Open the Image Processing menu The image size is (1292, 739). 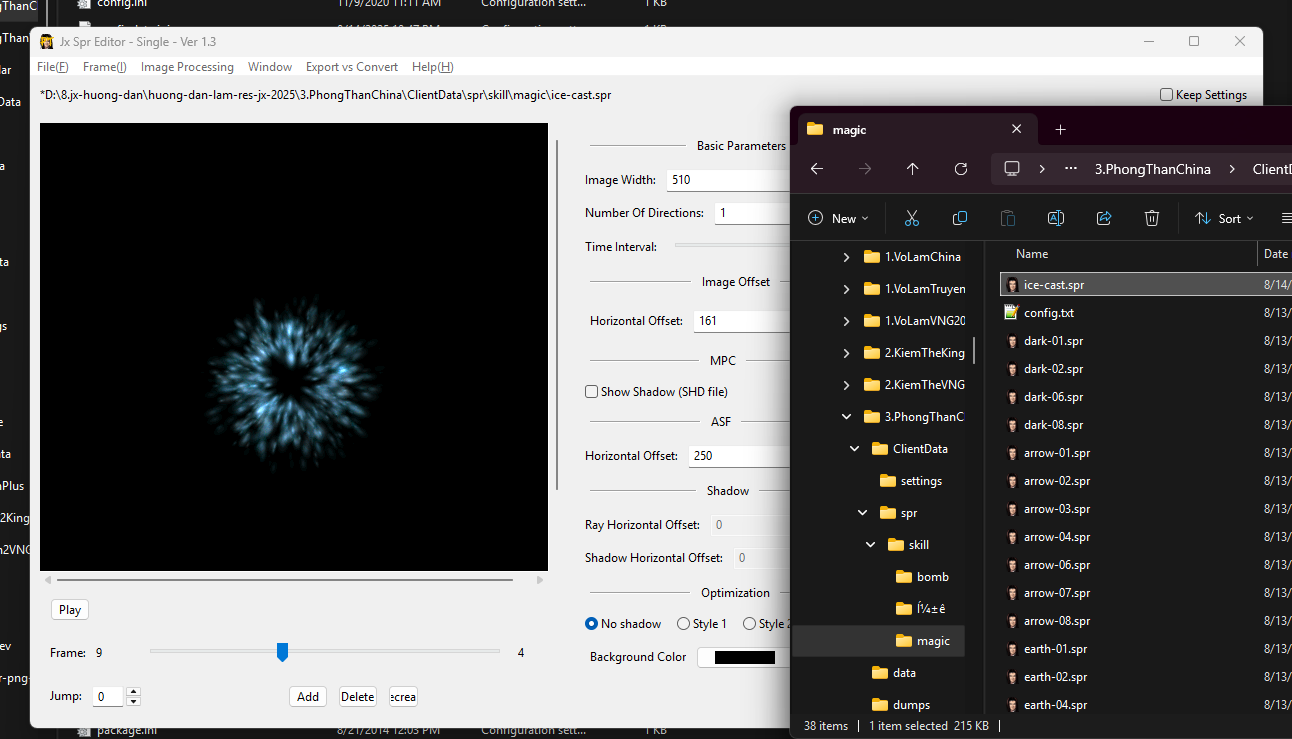(187, 67)
